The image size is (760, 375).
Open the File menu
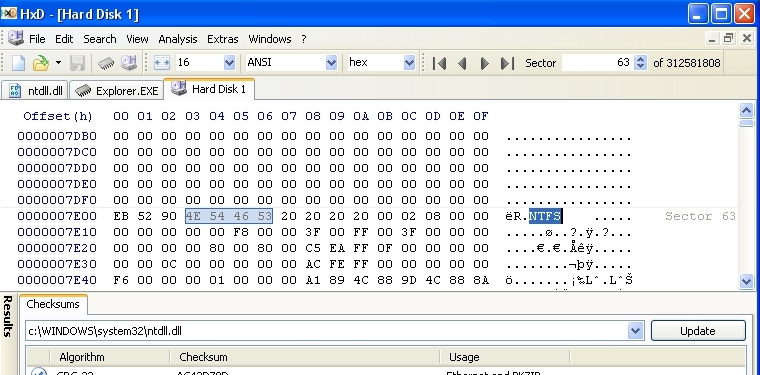click(x=37, y=39)
